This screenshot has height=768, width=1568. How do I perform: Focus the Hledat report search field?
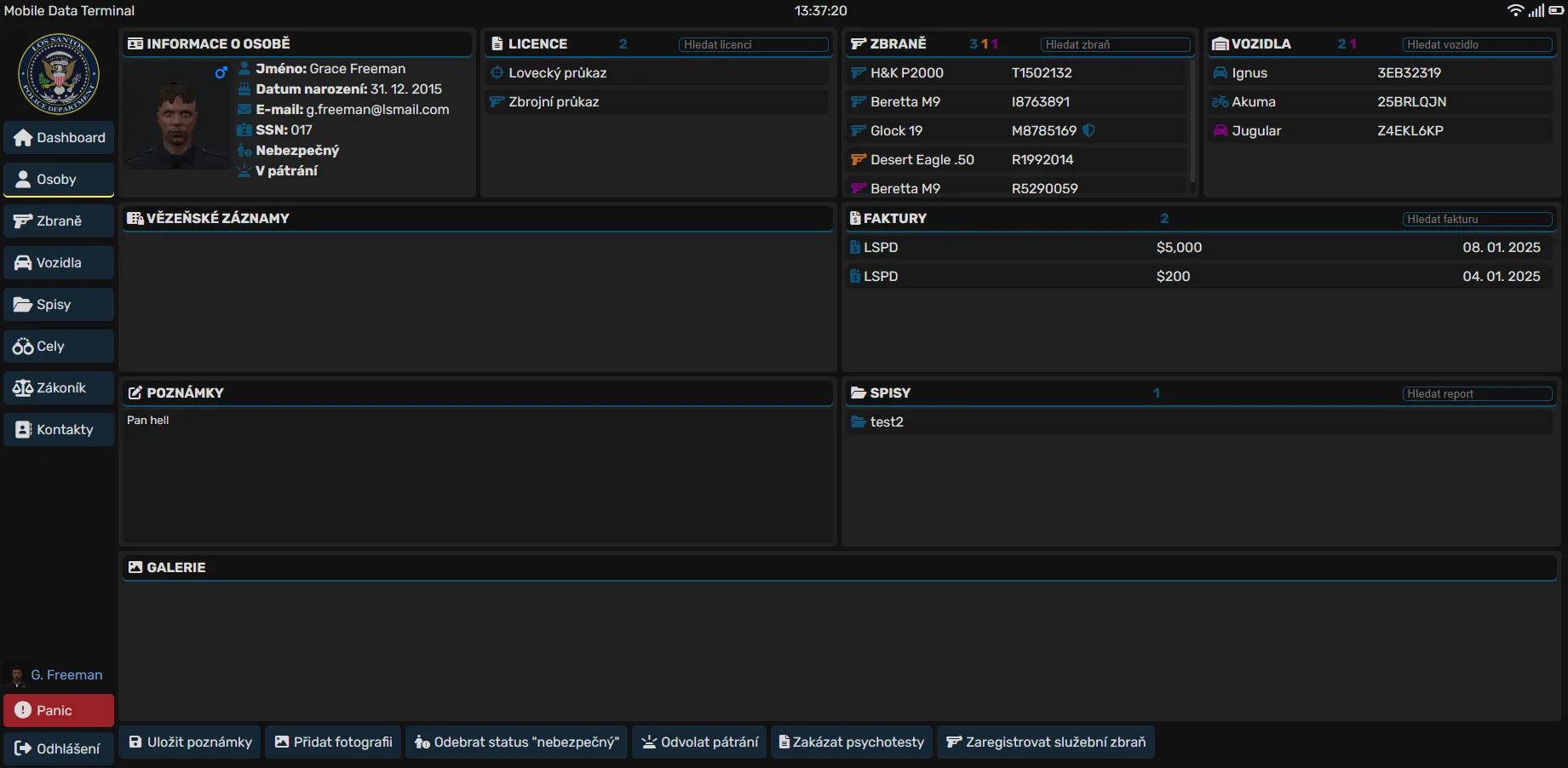point(1477,393)
